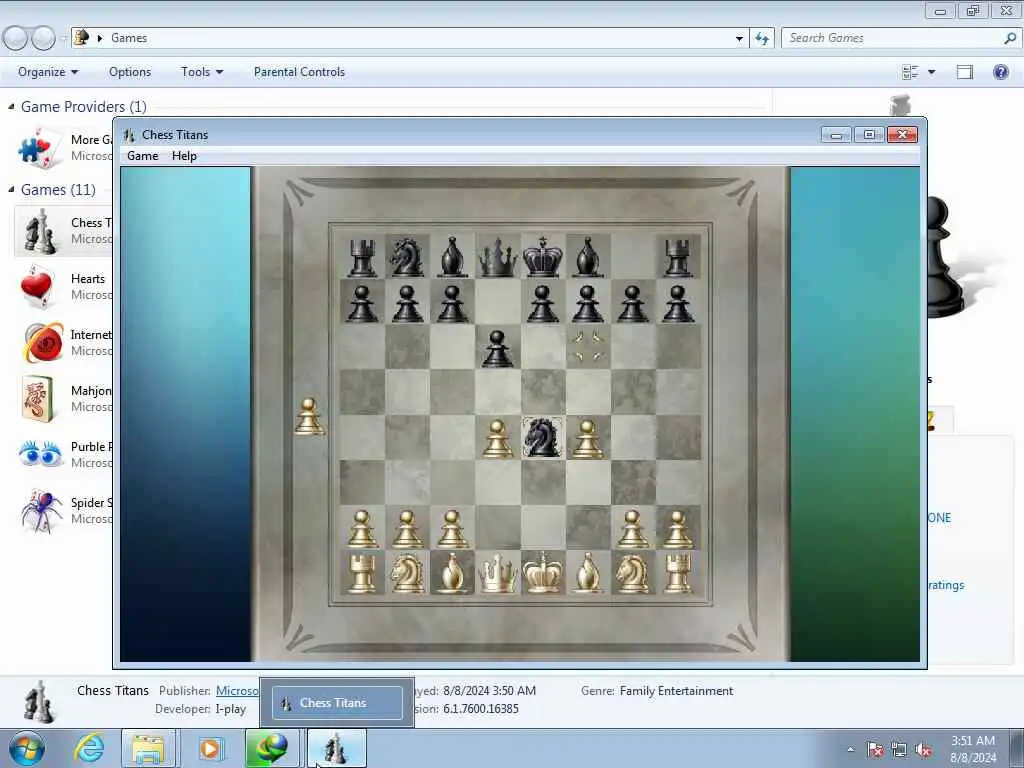Click the captured white pawn beside the board
The width and height of the screenshot is (1024, 768).
pyautogui.click(x=310, y=417)
